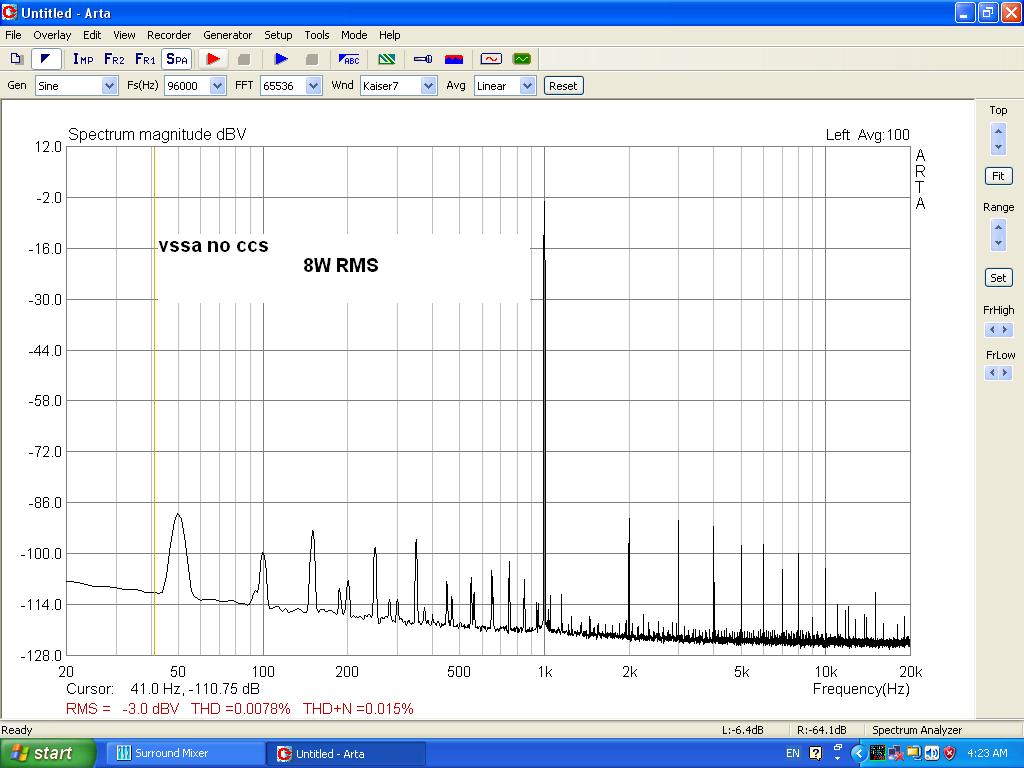Activate the Spa spectrum analyzer mode

tap(177, 59)
